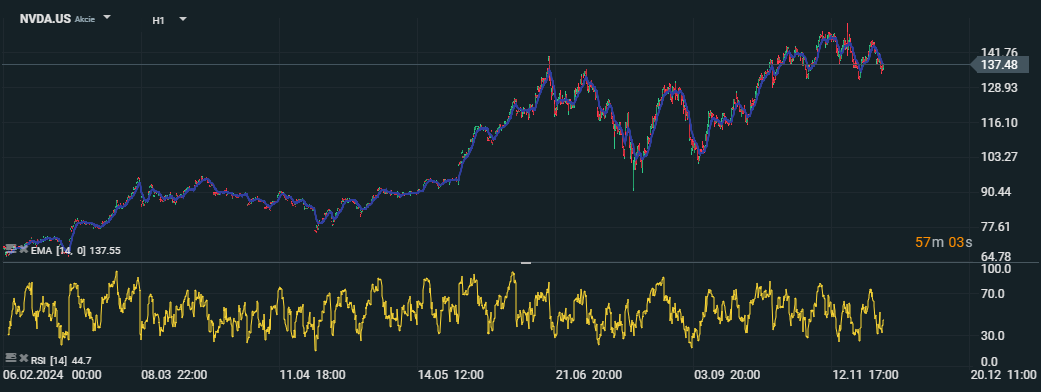Click the H1 interval label

(x=158, y=21)
